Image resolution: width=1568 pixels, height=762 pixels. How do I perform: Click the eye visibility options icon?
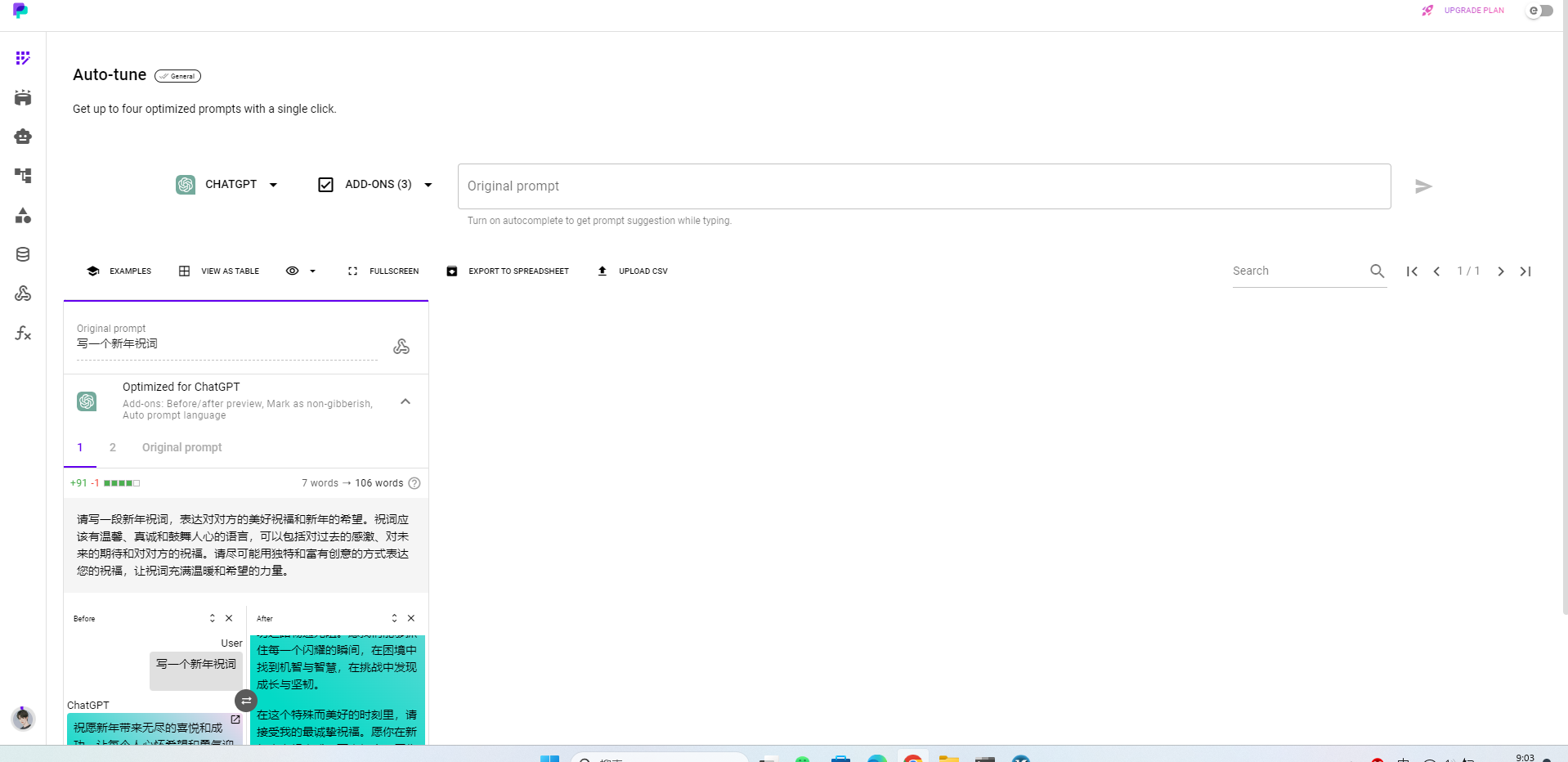[x=292, y=271]
